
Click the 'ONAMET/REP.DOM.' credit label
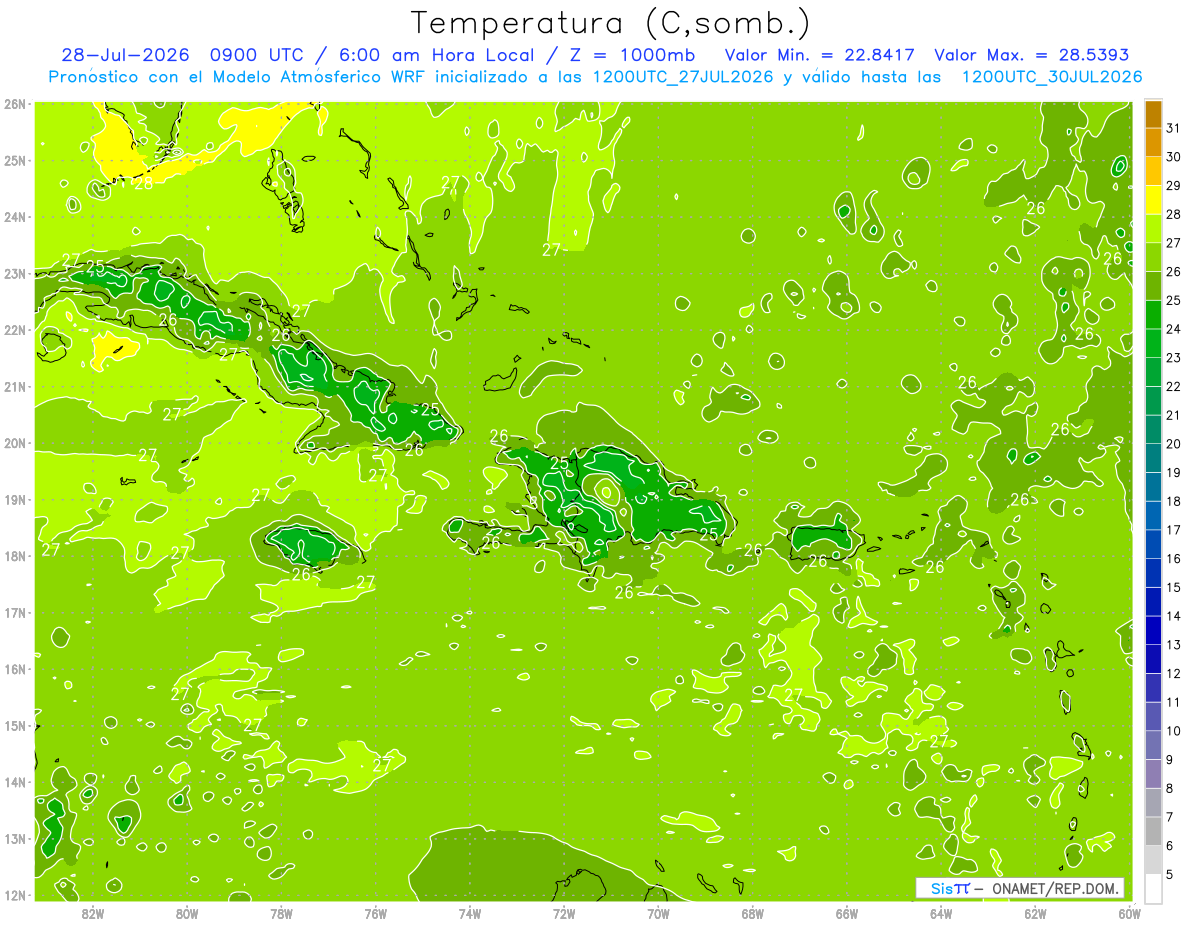[x=1053, y=889]
